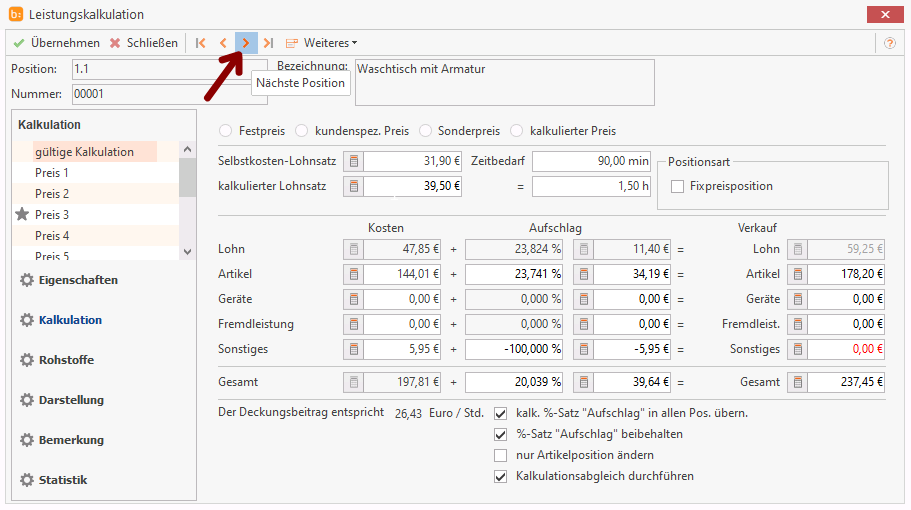Enable the Fixpreisposition checkbox

pos(678,186)
